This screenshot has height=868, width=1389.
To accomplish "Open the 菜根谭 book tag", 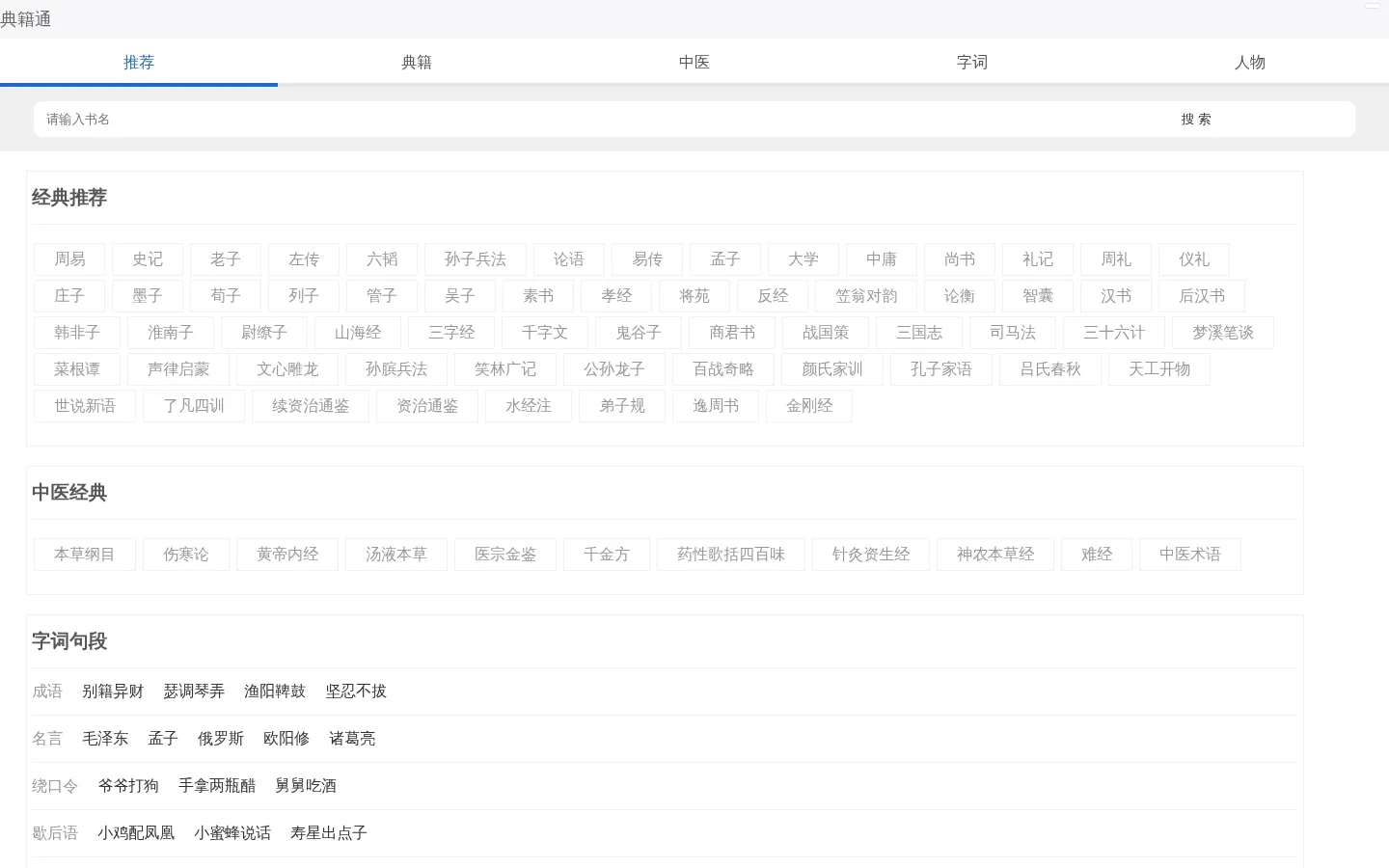I will tap(77, 369).
